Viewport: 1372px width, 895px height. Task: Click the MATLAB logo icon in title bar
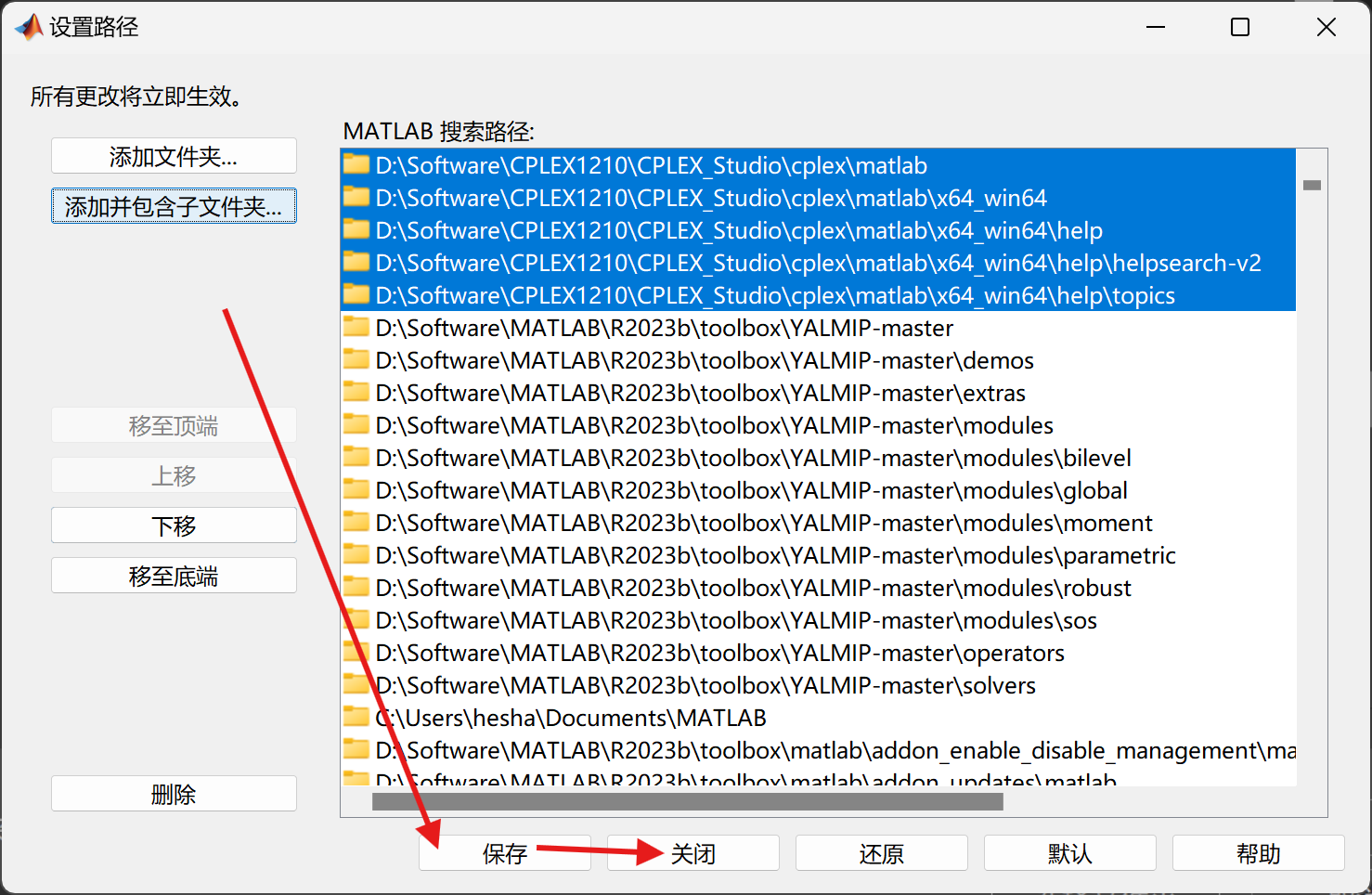pos(29,27)
